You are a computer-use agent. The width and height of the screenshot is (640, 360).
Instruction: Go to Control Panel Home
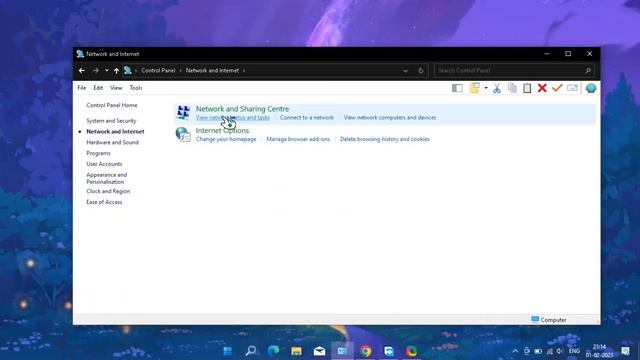[x=112, y=105]
